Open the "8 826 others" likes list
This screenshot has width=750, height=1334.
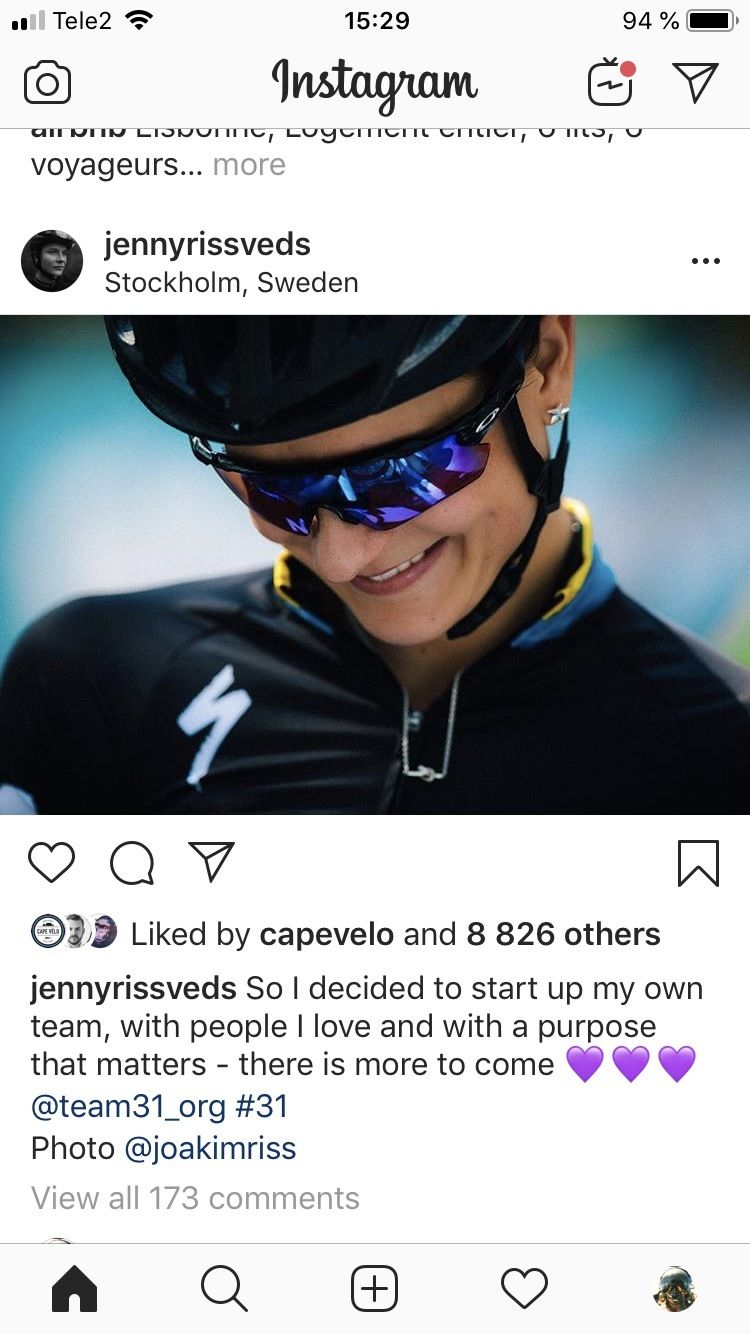(563, 934)
